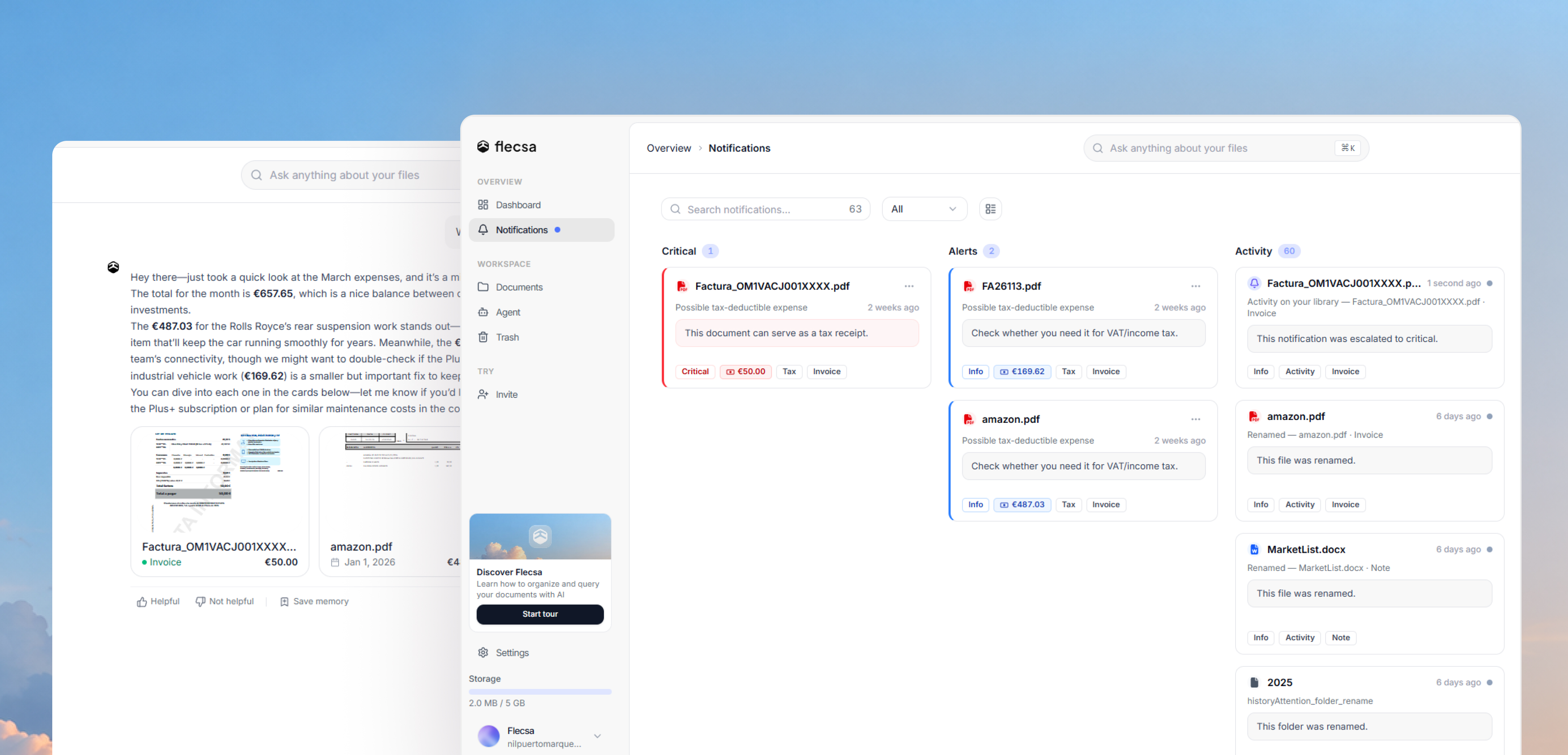Click the Critical tag on Factura card
The width and height of the screenshot is (1568, 755).
(694, 371)
